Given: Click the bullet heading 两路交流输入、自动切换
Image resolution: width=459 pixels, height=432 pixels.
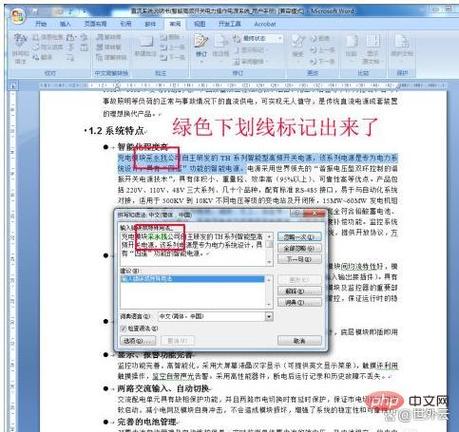Looking at the screenshot, I should click(x=163, y=388).
